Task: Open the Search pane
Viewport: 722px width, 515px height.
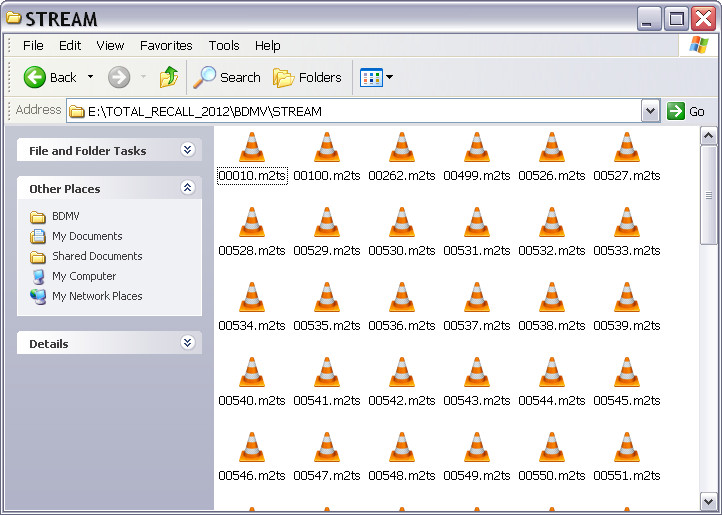Action: point(227,77)
